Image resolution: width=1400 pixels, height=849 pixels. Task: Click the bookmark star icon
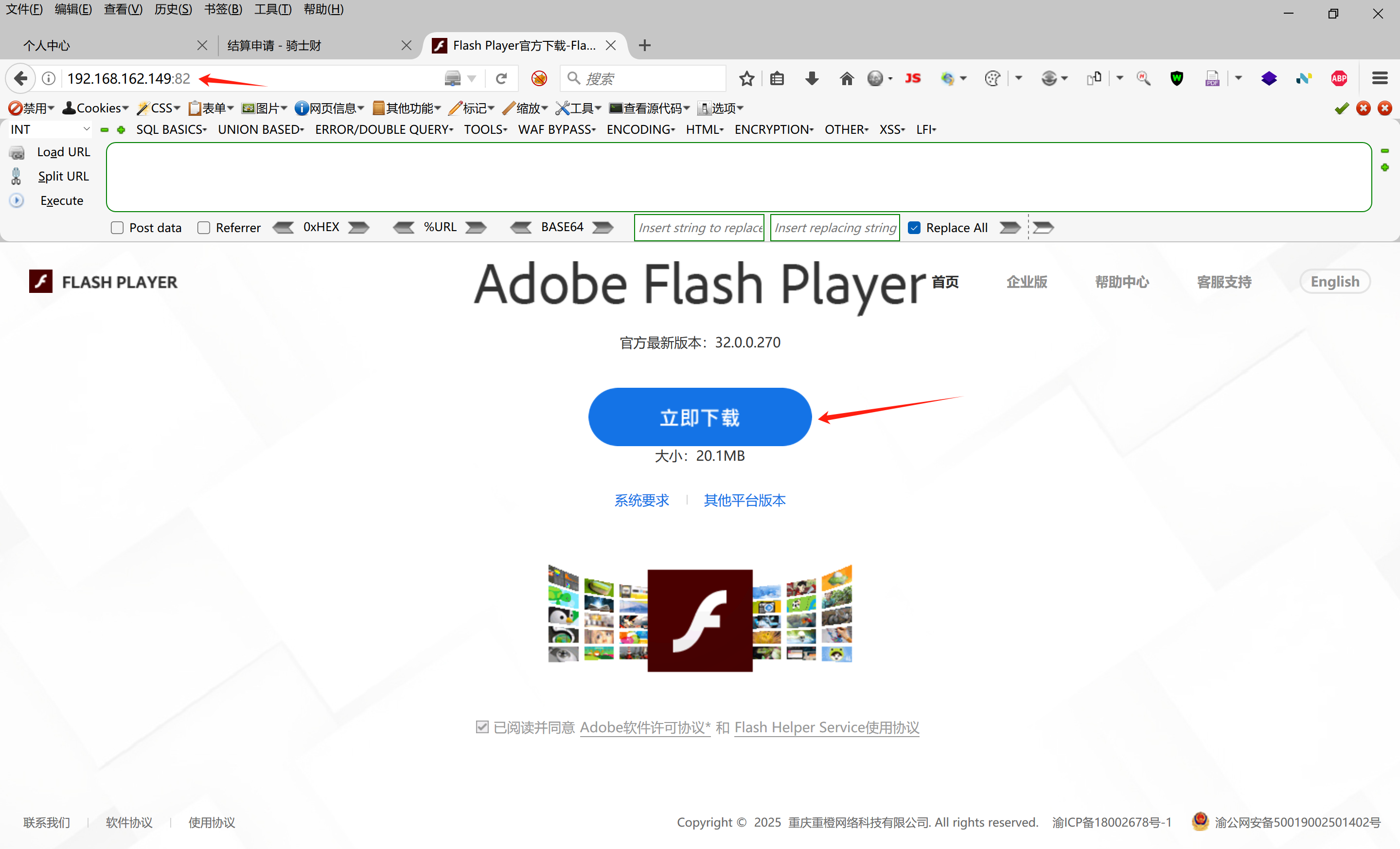pyautogui.click(x=746, y=78)
